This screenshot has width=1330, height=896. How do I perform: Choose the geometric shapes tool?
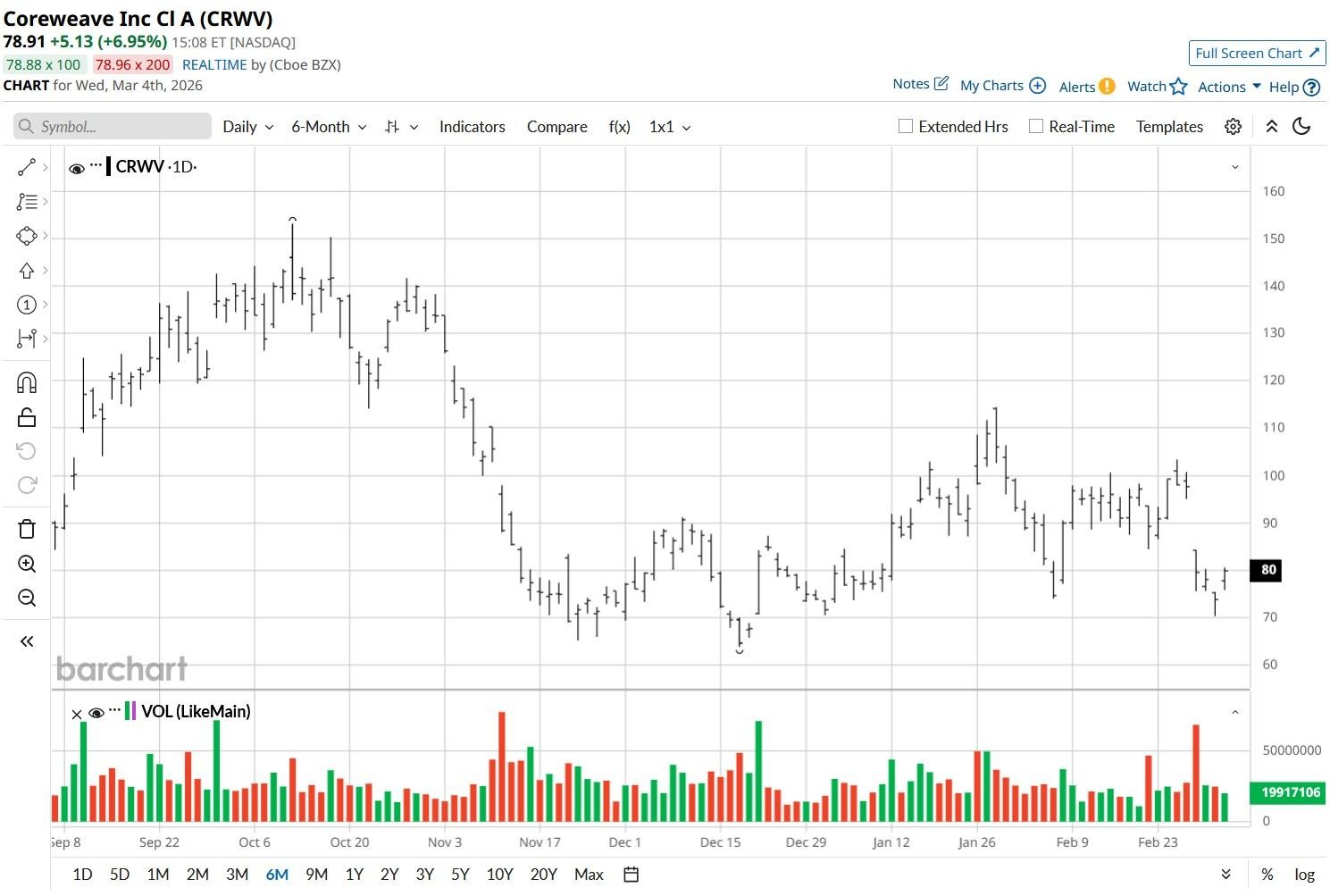pyautogui.click(x=27, y=236)
